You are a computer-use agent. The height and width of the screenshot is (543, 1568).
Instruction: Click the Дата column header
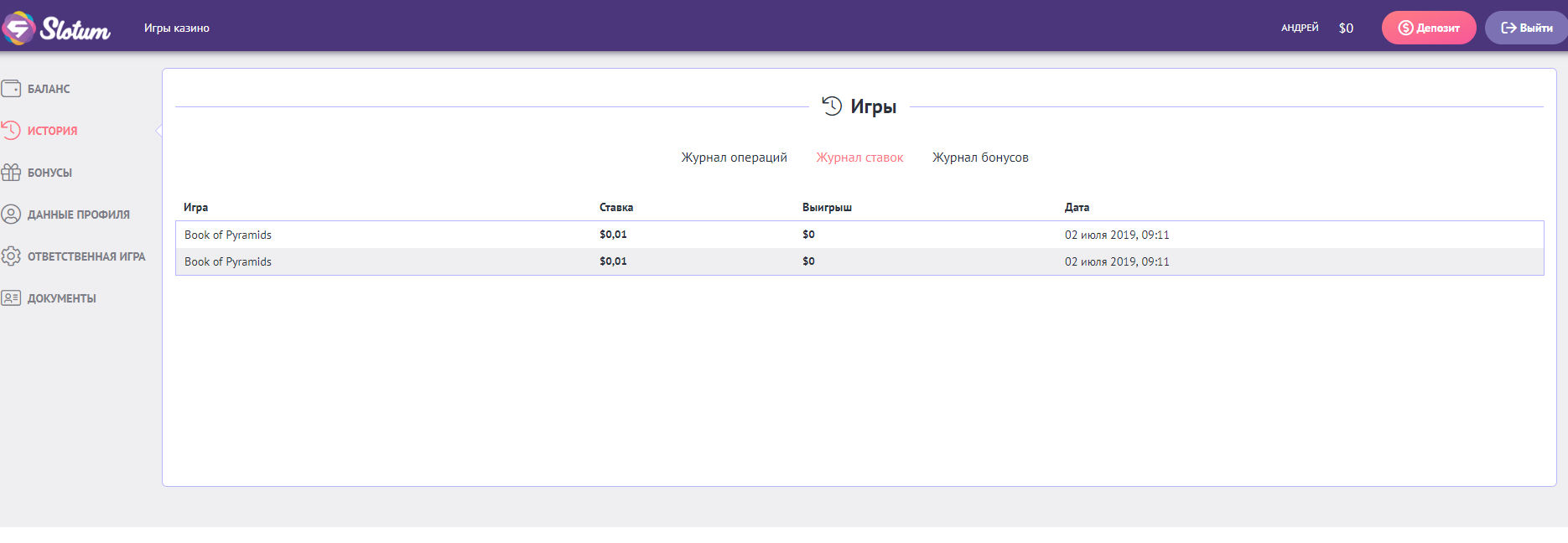(1077, 207)
